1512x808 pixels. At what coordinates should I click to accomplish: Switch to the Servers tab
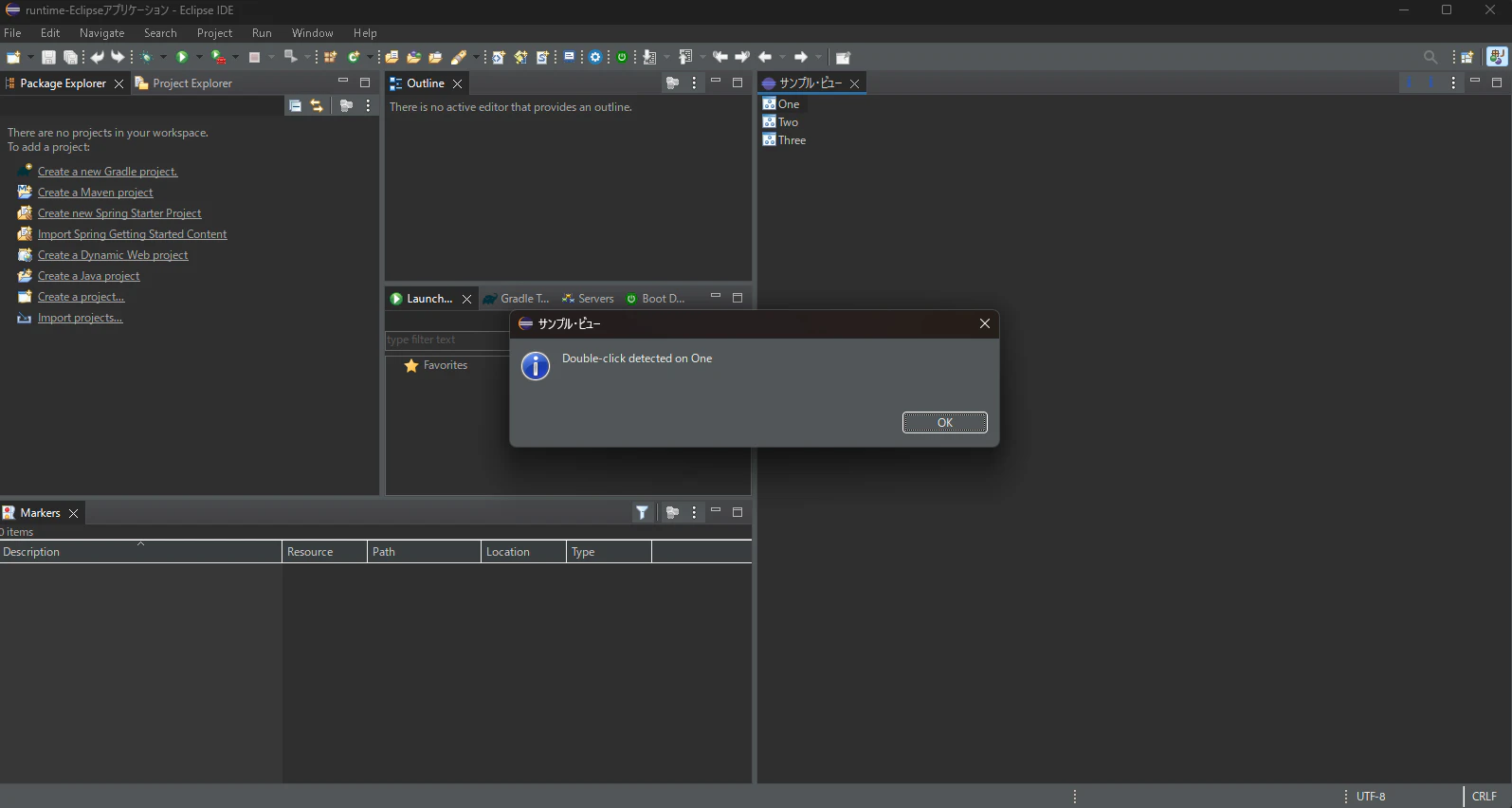(588, 299)
